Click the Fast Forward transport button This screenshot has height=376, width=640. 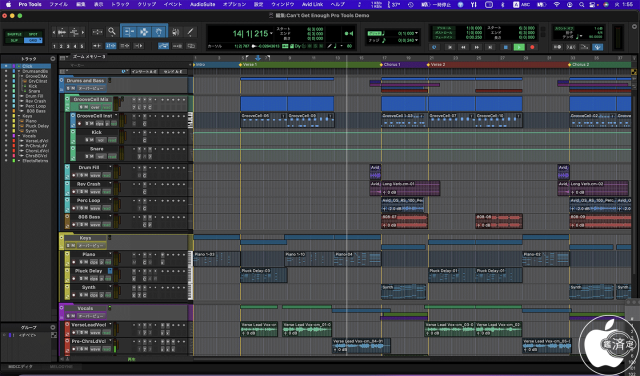click(476, 47)
